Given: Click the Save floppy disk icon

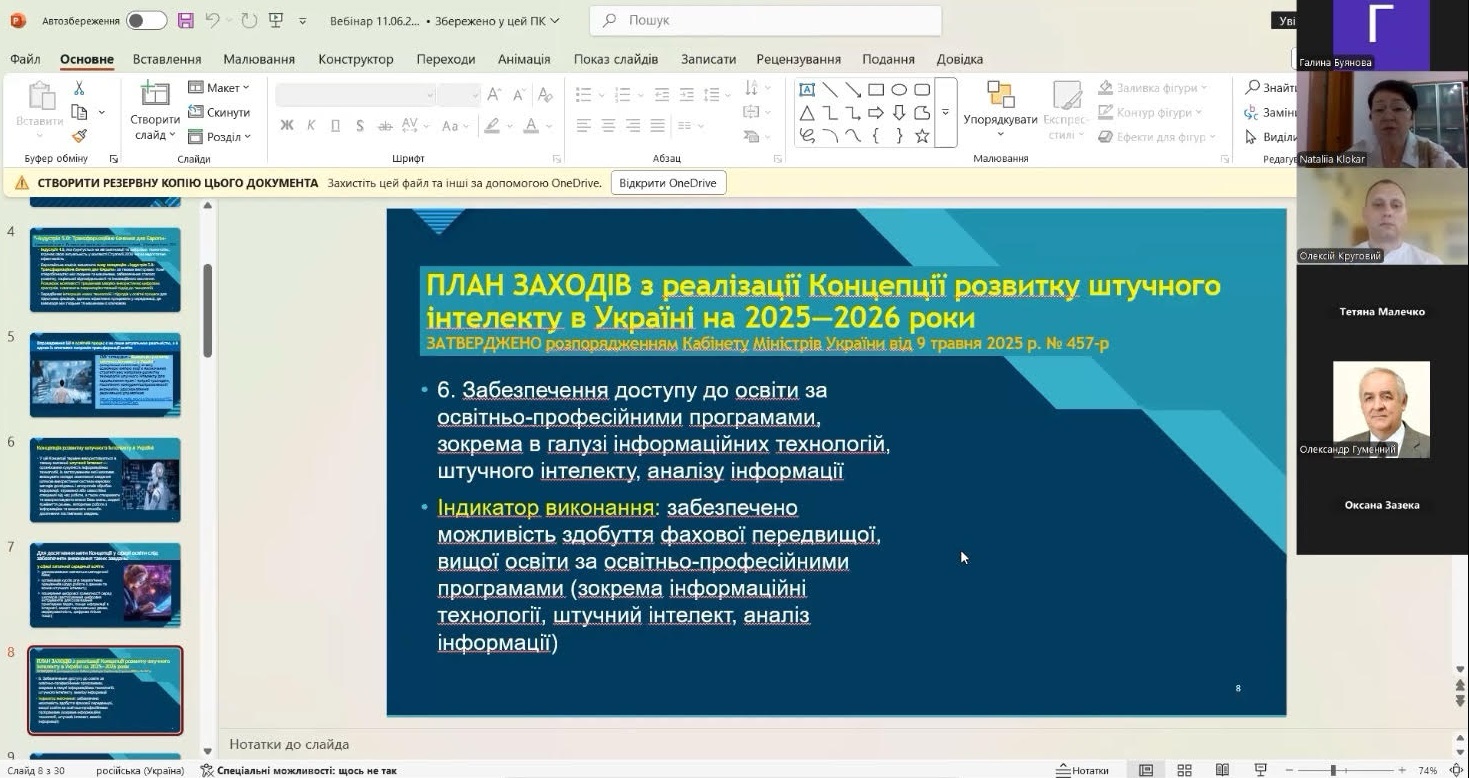Looking at the screenshot, I should (x=185, y=20).
